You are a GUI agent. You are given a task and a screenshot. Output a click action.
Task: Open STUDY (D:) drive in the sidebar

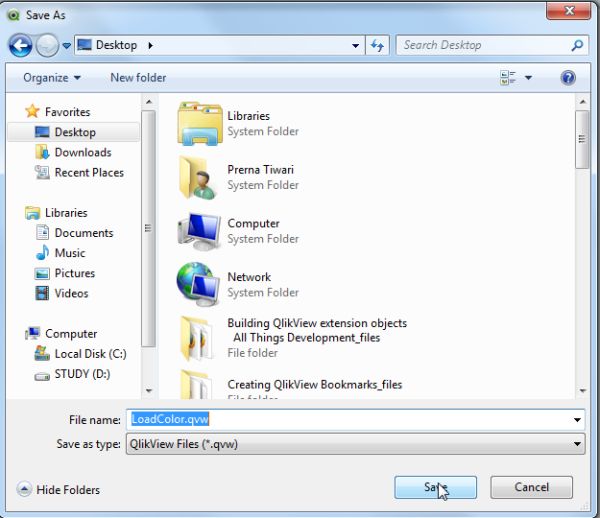pos(73,374)
